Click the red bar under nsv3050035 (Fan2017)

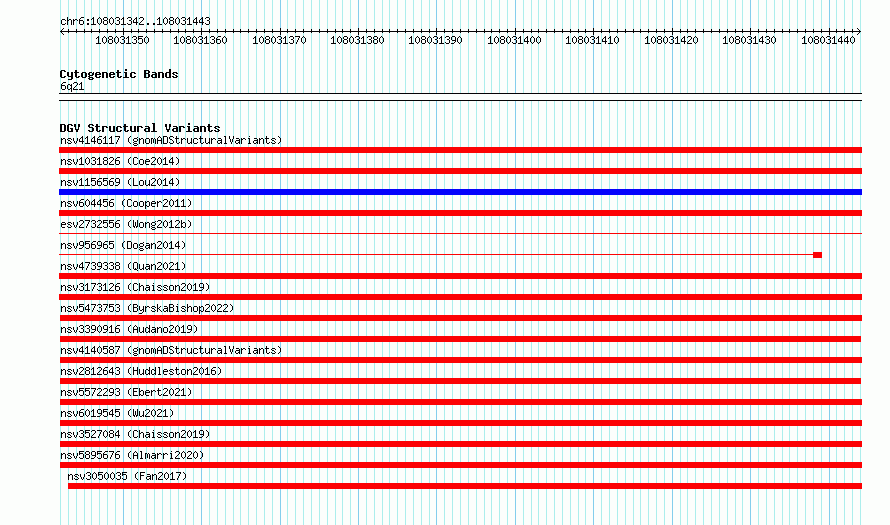[x=465, y=486]
